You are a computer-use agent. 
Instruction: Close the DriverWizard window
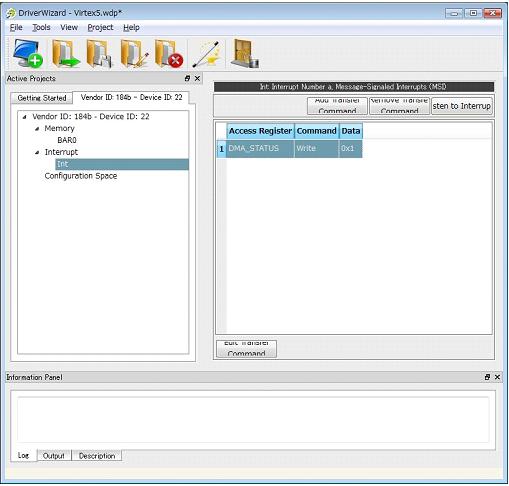492,13
